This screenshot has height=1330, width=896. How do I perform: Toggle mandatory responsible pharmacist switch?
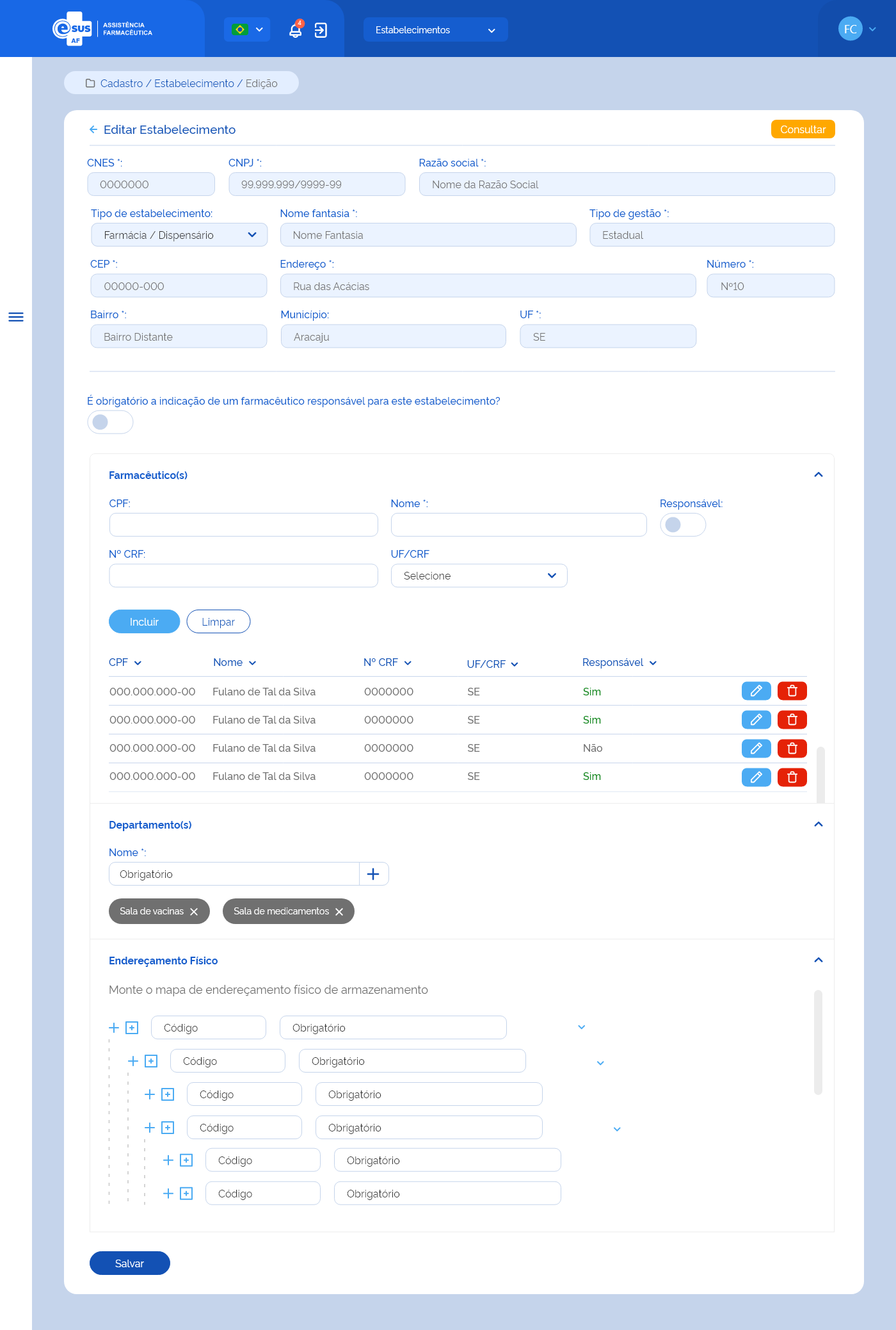point(110,422)
